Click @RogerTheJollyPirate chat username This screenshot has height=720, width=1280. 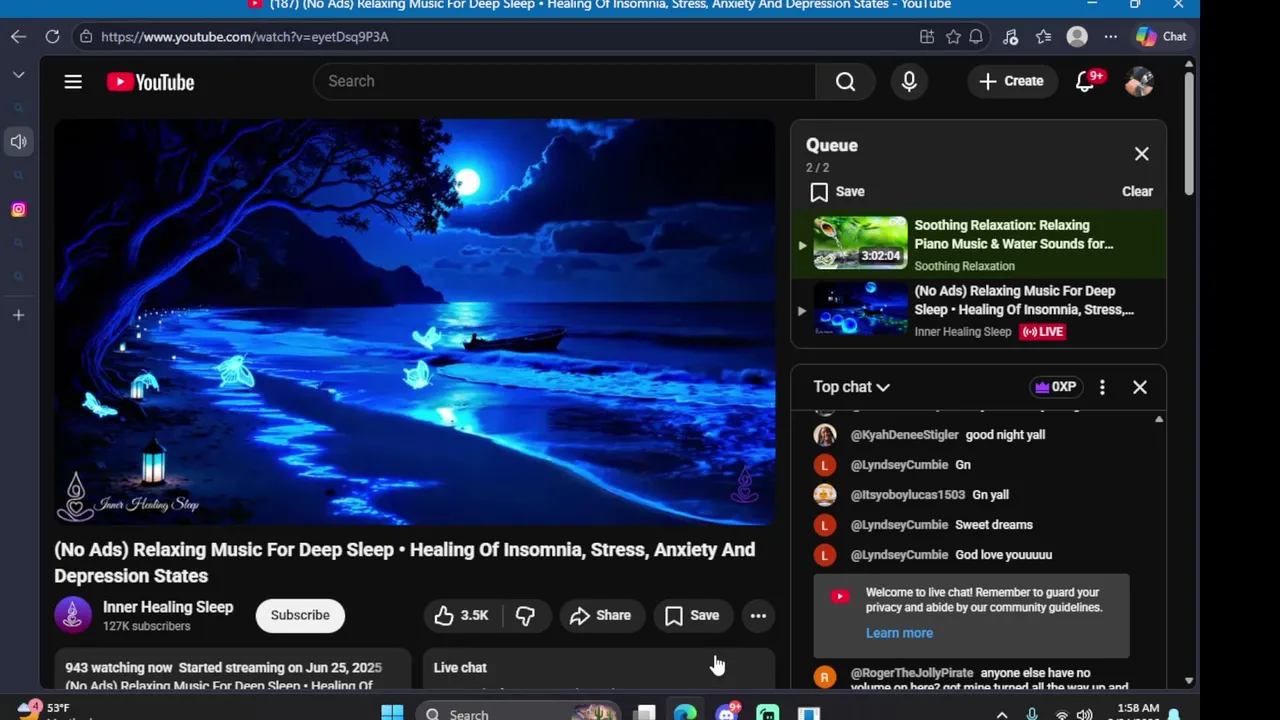tap(912, 673)
